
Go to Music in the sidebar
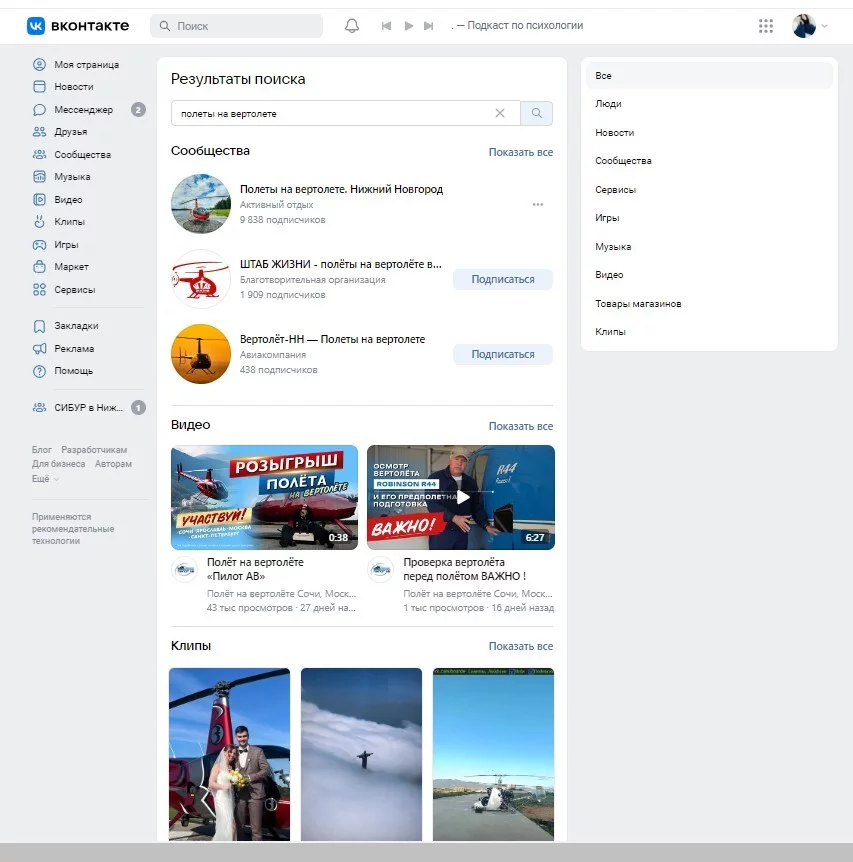(x=72, y=177)
